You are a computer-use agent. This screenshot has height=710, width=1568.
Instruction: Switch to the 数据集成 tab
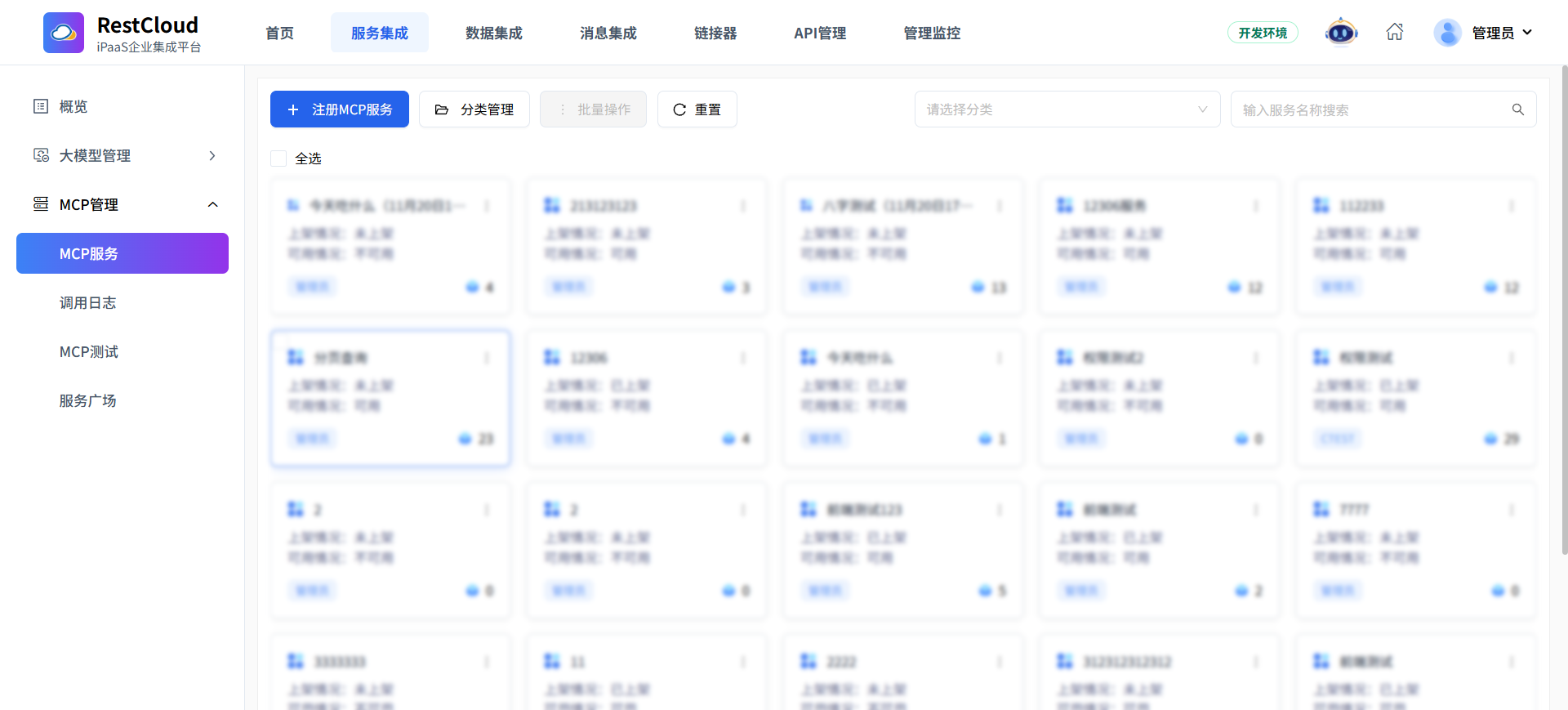tap(494, 33)
